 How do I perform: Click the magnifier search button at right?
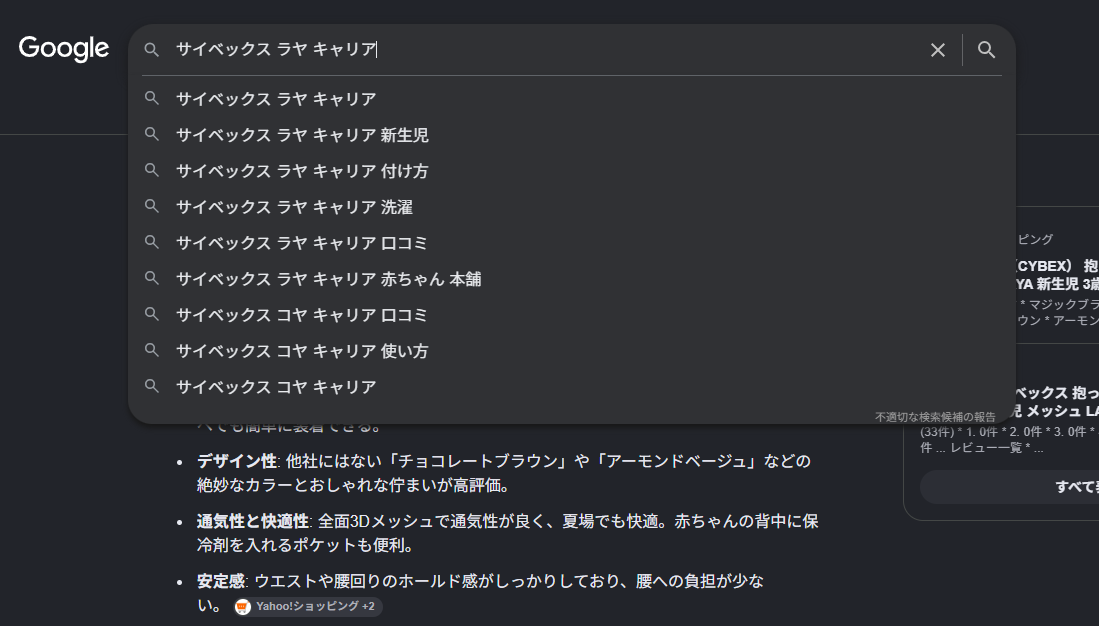(986, 50)
